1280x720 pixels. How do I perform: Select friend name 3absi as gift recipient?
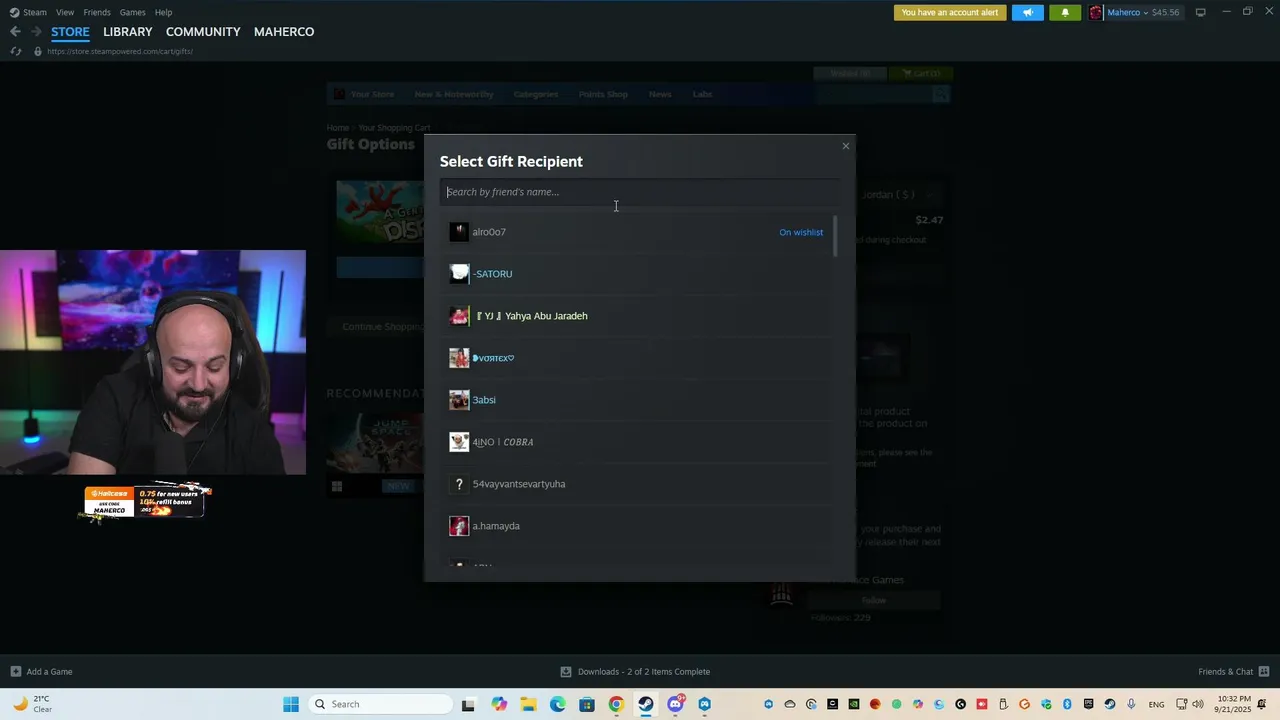(484, 400)
